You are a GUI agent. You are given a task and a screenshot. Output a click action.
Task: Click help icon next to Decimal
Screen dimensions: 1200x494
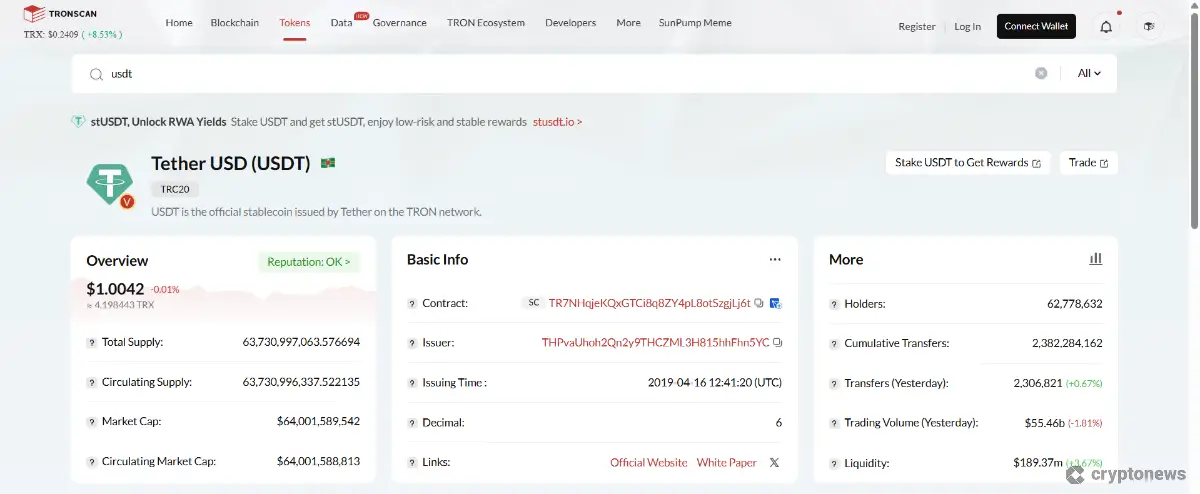412,423
